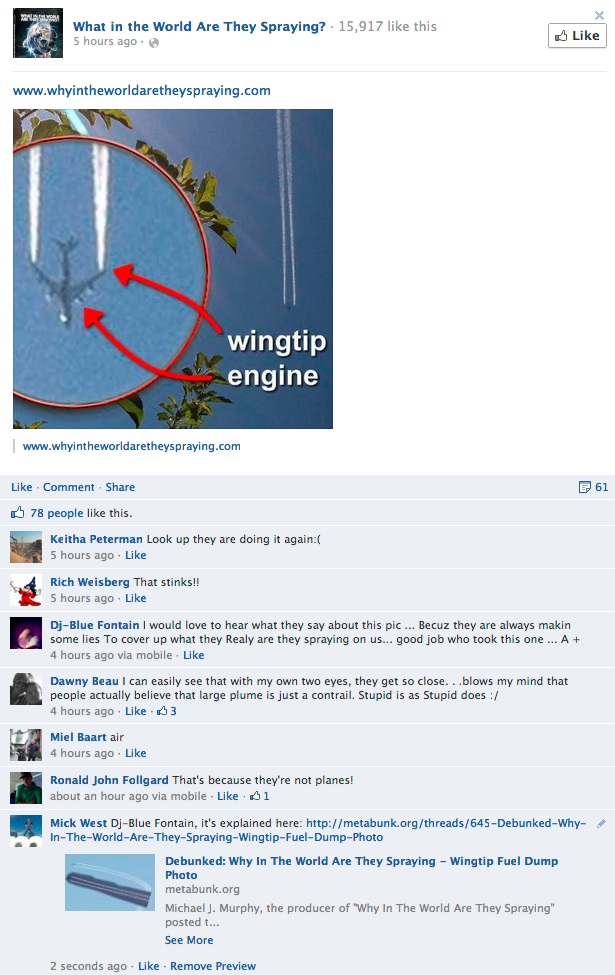This screenshot has width=615, height=975.
Task: Open the page profile picture thumbnail
Action: coord(38,33)
